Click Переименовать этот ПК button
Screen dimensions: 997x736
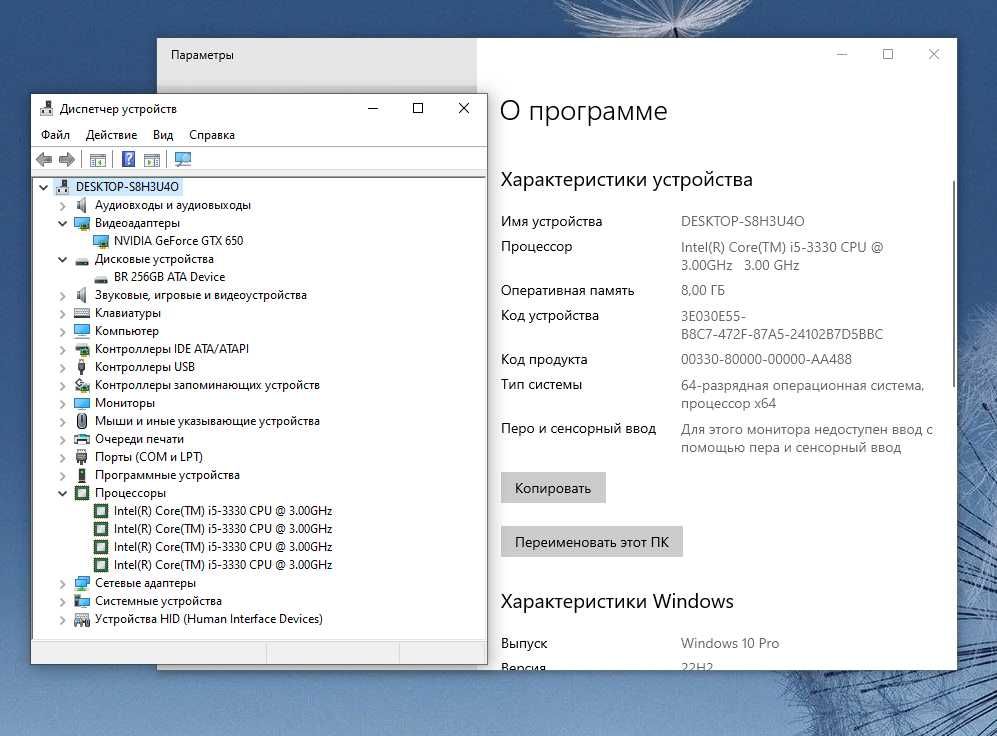[x=591, y=542]
